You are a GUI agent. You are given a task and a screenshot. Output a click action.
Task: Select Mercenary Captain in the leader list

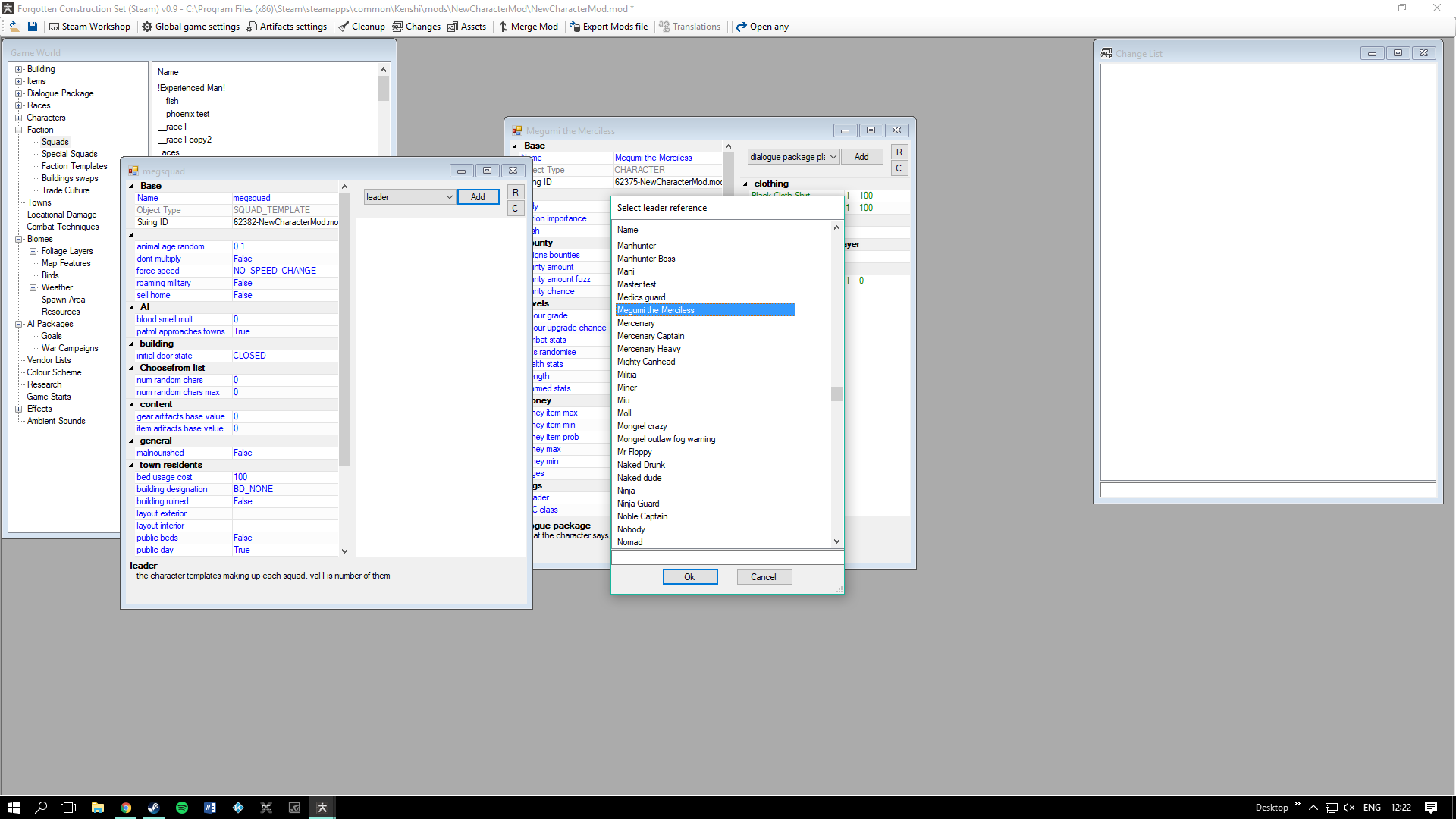click(x=651, y=336)
